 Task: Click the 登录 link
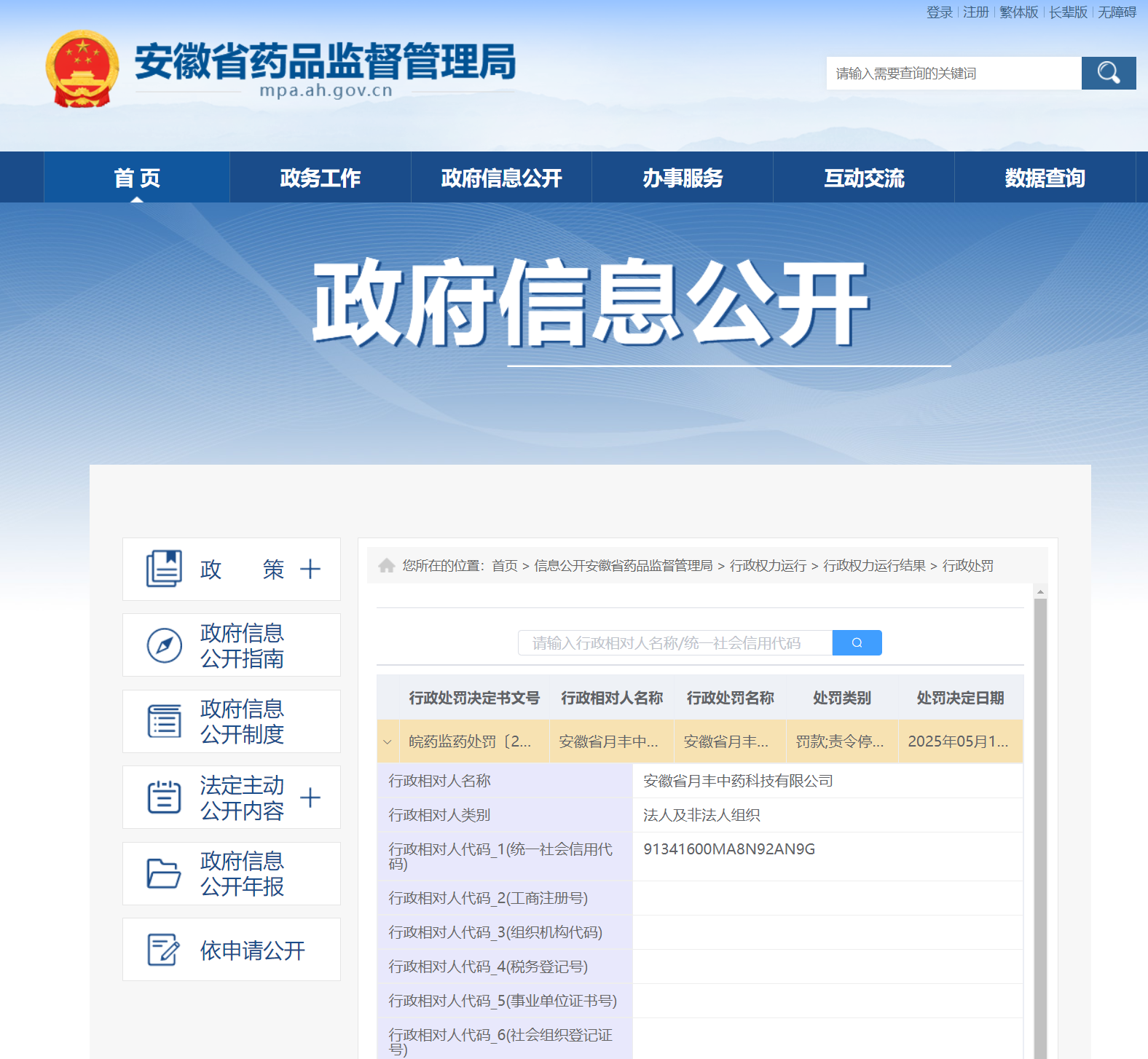click(940, 12)
